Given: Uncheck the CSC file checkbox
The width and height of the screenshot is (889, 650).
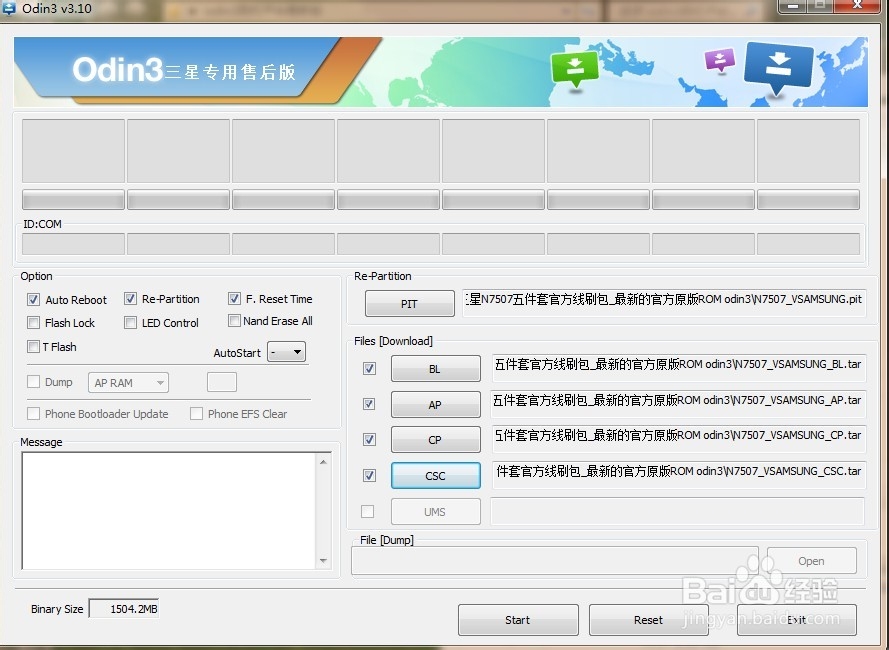Looking at the screenshot, I should pyautogui.click(x=369, y=475).
